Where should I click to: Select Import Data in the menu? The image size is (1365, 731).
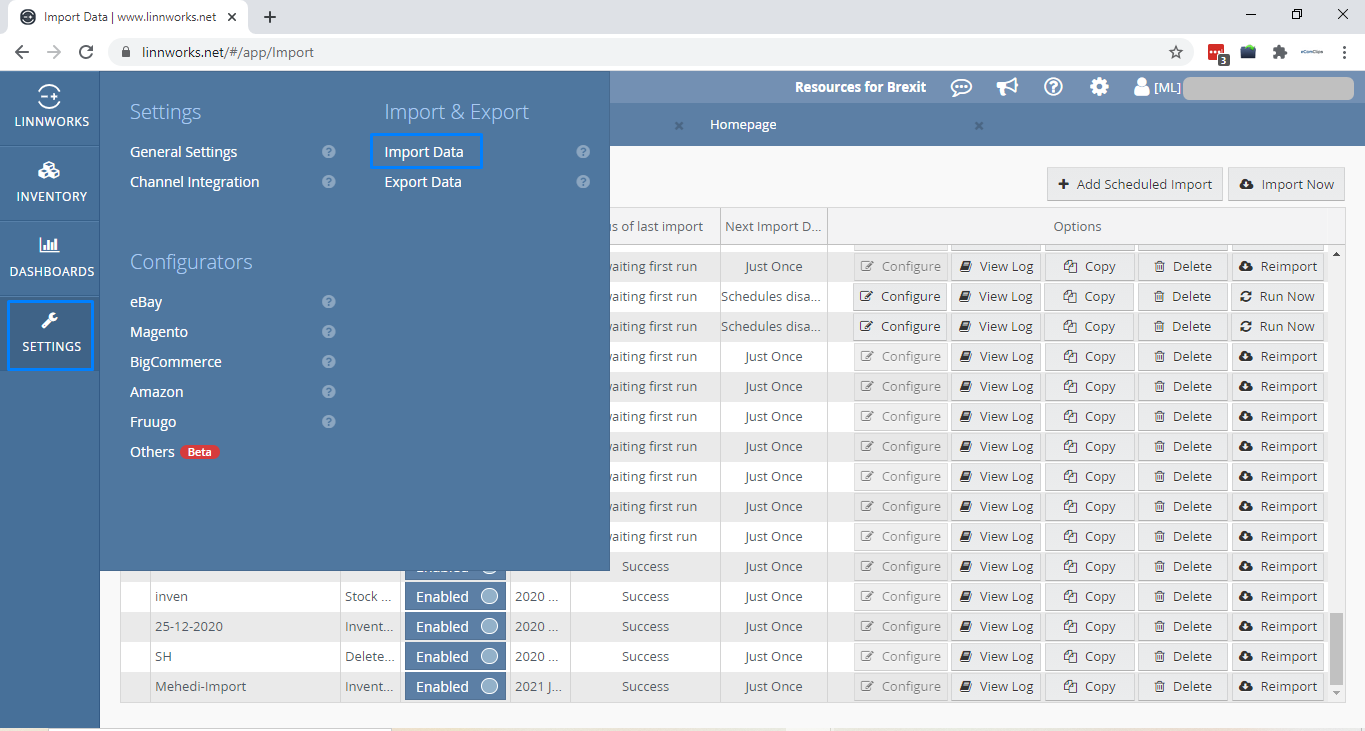click(x=425, y=152)
